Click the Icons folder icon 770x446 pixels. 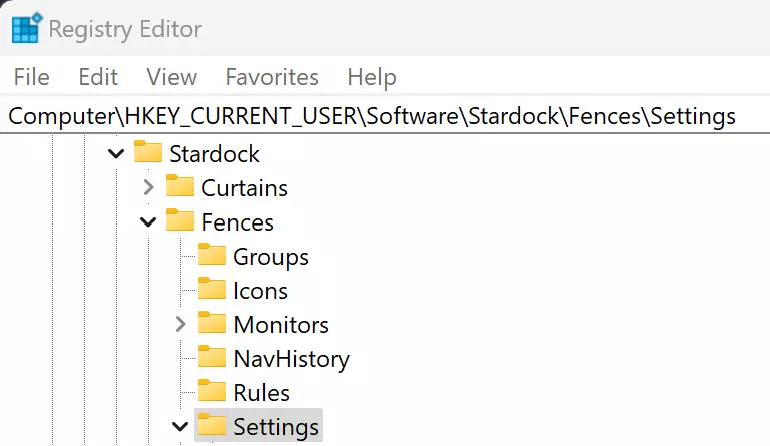[x=212, y=290]
